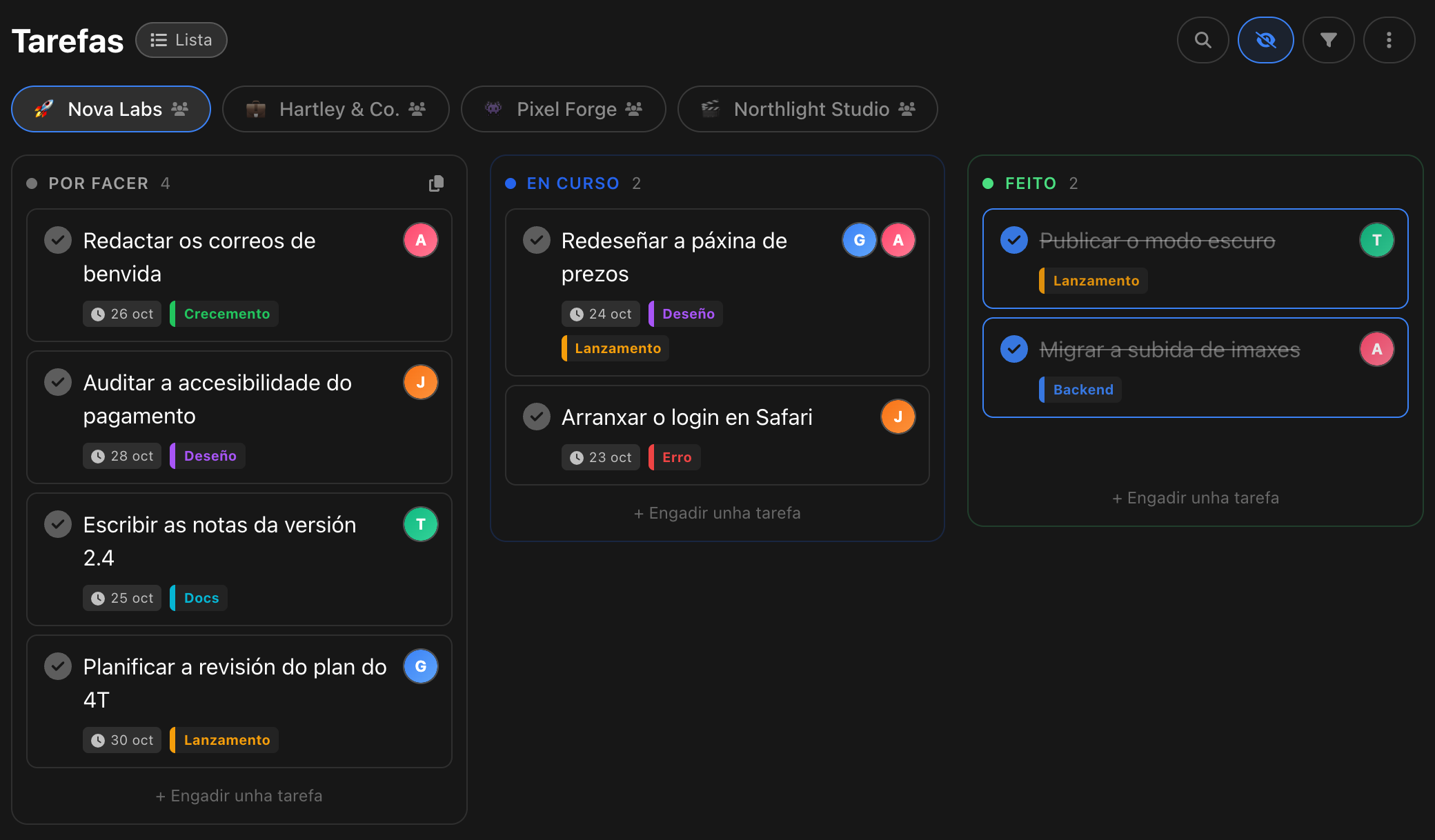Mark 'Arranxar o login en Safari' complete
Screen dimensions: 1435x840
pos(536,417)
